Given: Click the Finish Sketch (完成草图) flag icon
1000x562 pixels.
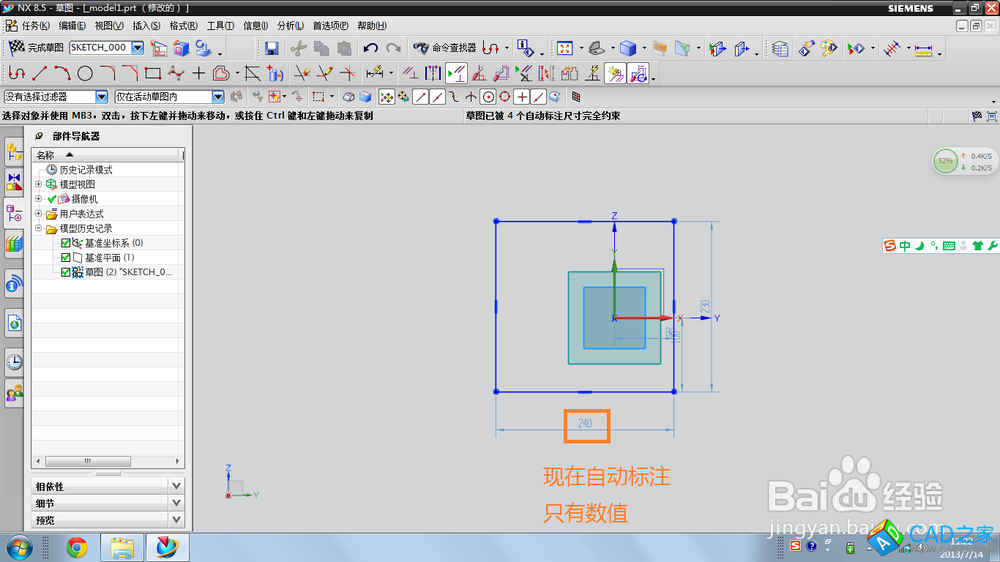Looking at the screenshot, I should tap(17, 48).
